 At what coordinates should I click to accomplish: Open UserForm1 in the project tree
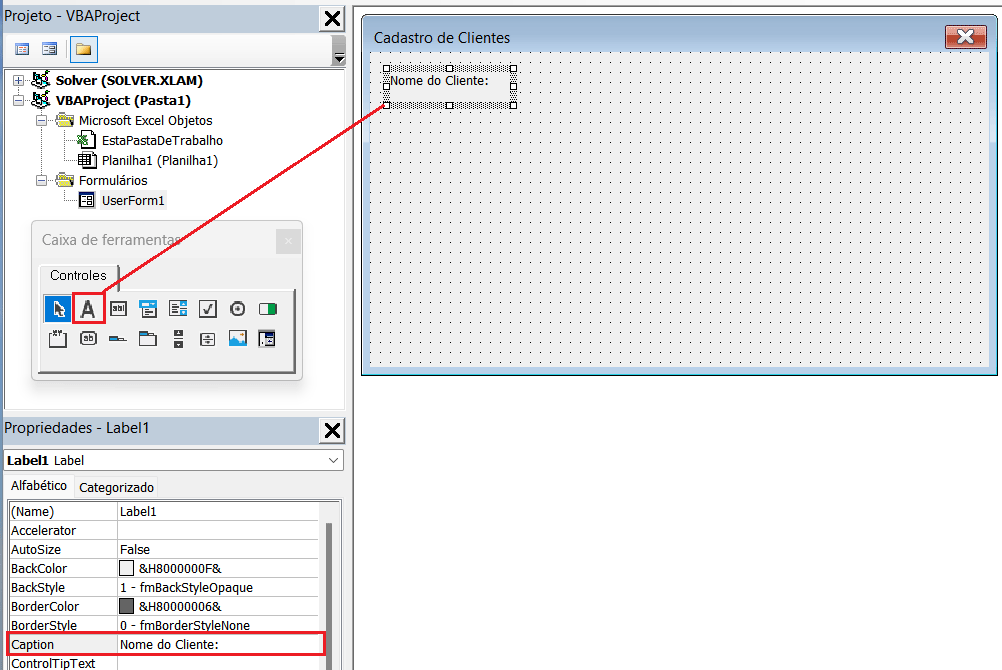[132, 200]
